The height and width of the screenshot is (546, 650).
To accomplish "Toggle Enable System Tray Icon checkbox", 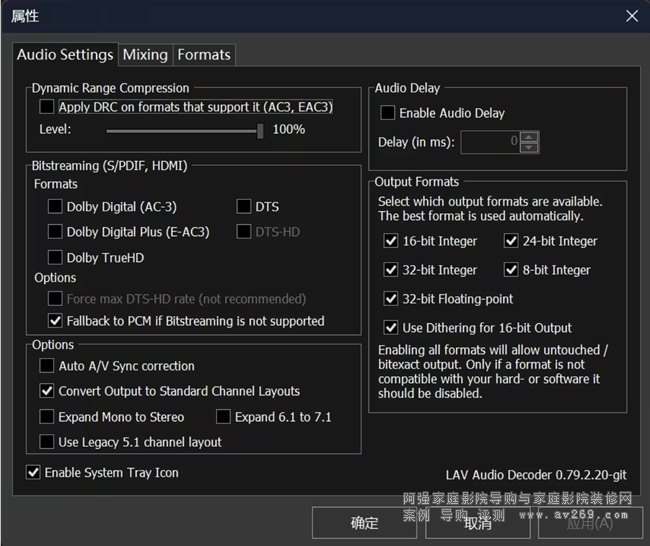I will (33, 473).
